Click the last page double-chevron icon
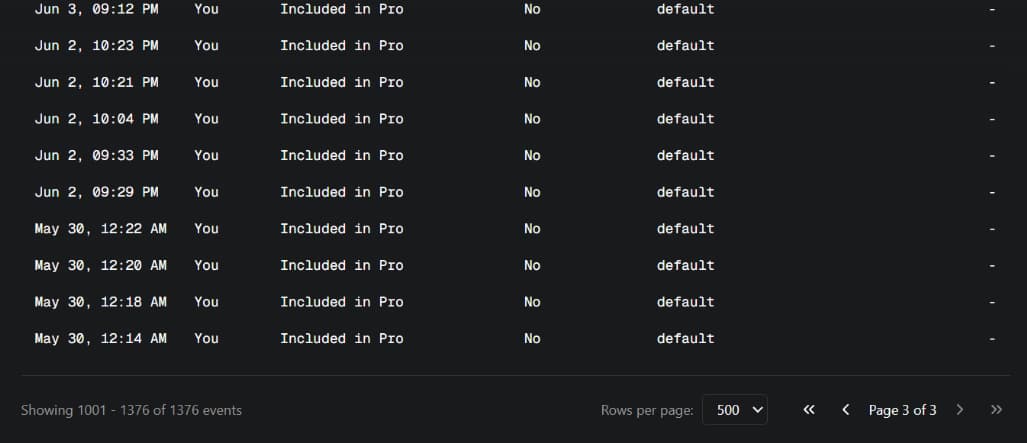 point(996,410)
